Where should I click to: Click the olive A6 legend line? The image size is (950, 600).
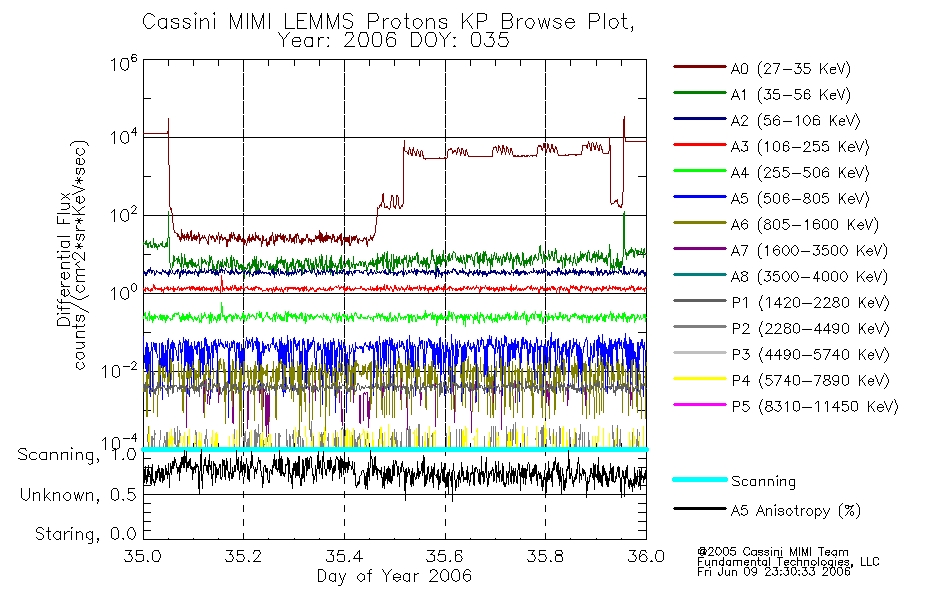(700, 223)
